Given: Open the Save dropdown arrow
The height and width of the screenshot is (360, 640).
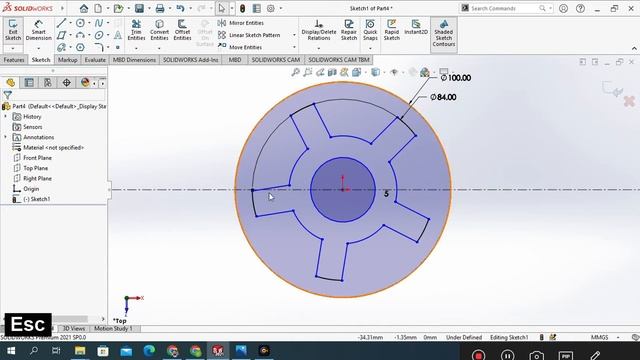Looking at the screenshot, I should click(x=149, y=8).
